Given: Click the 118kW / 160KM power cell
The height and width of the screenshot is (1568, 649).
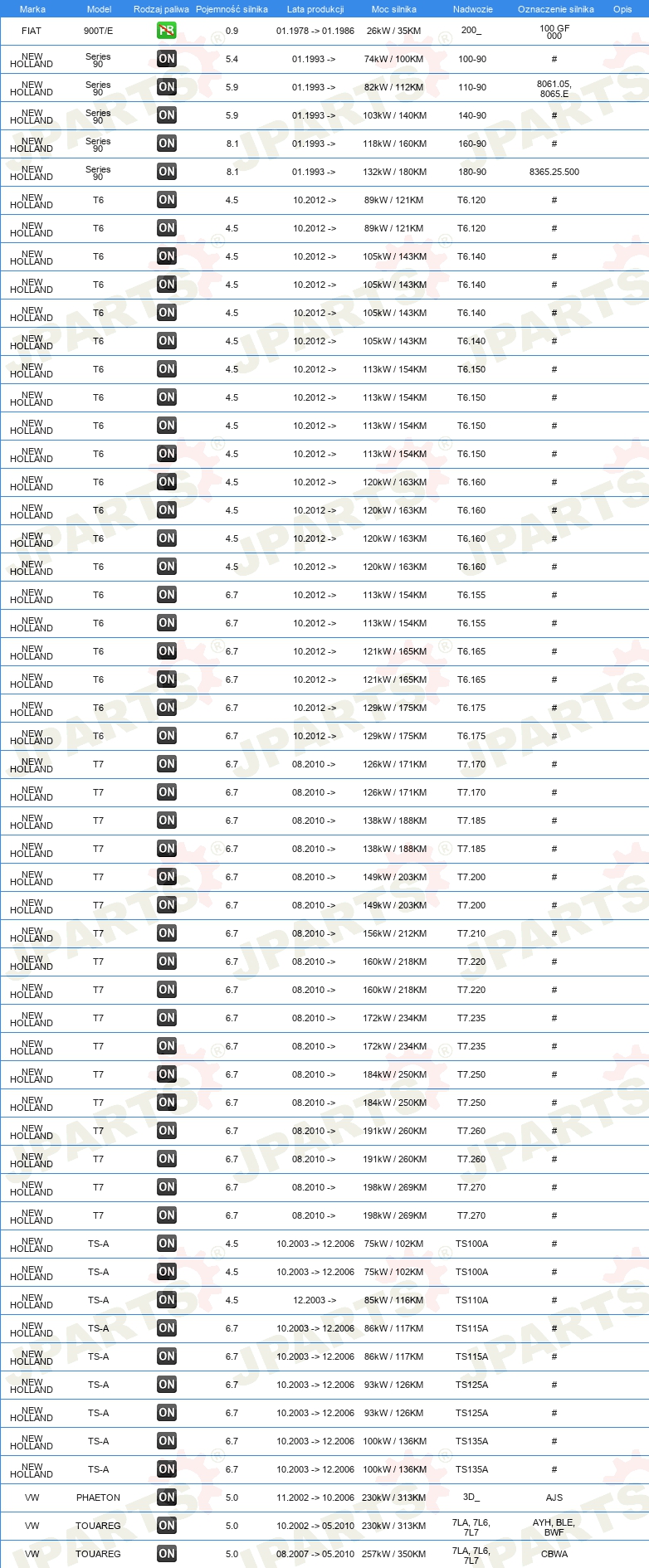Looking at the screenshot, I should point(394,144).
